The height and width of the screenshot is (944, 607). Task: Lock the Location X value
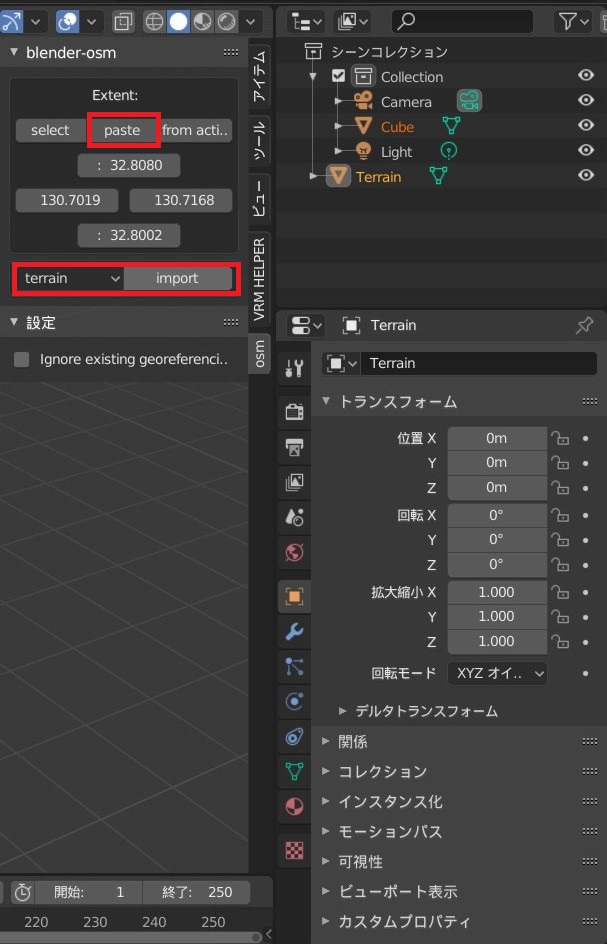coord(560,438)
